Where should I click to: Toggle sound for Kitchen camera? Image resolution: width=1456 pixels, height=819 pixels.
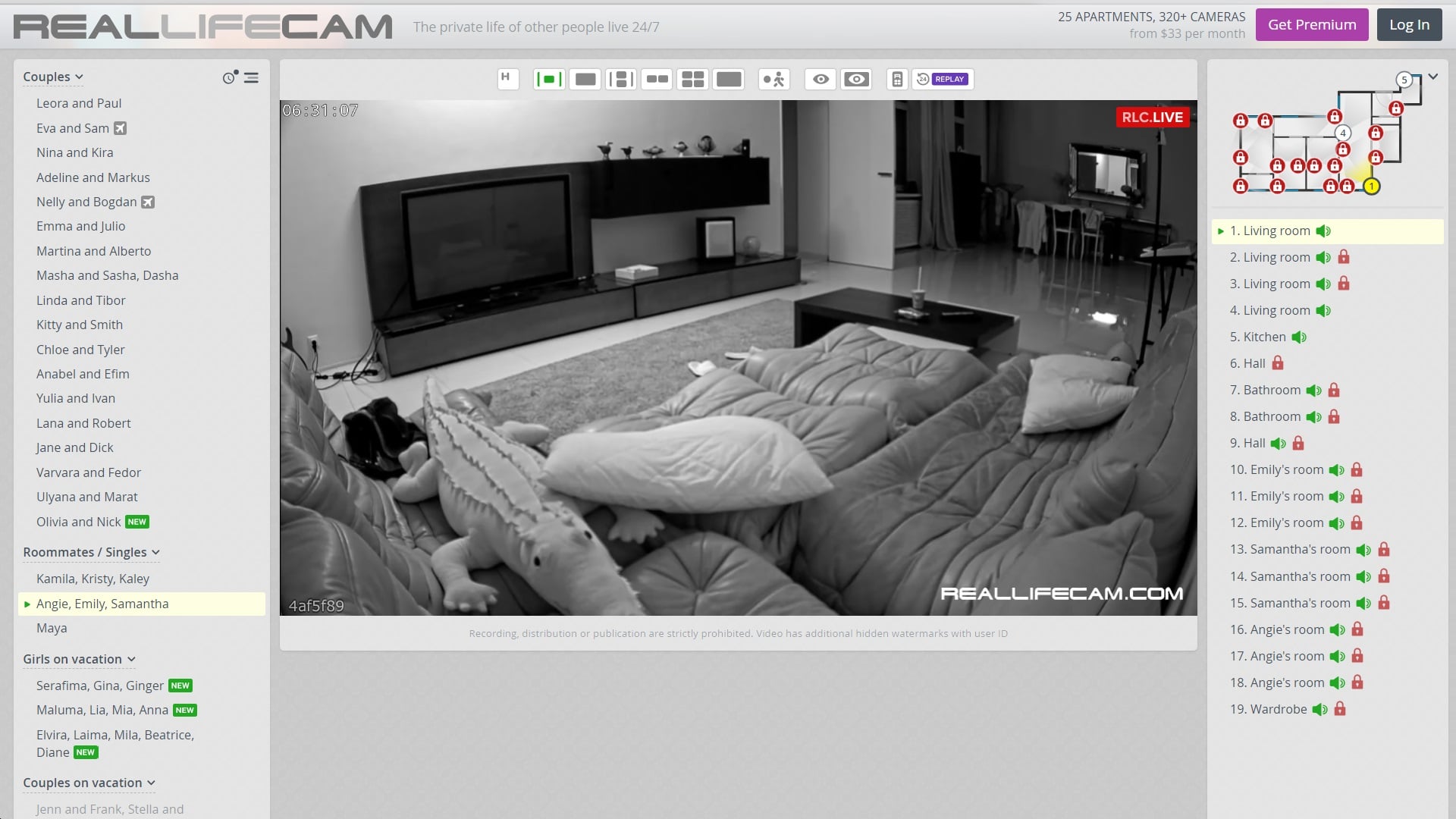1299,337
